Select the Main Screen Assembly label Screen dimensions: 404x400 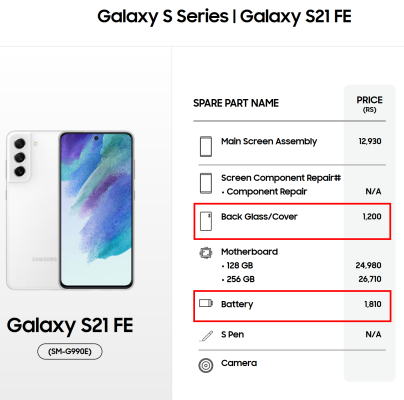tap(269, 141)
